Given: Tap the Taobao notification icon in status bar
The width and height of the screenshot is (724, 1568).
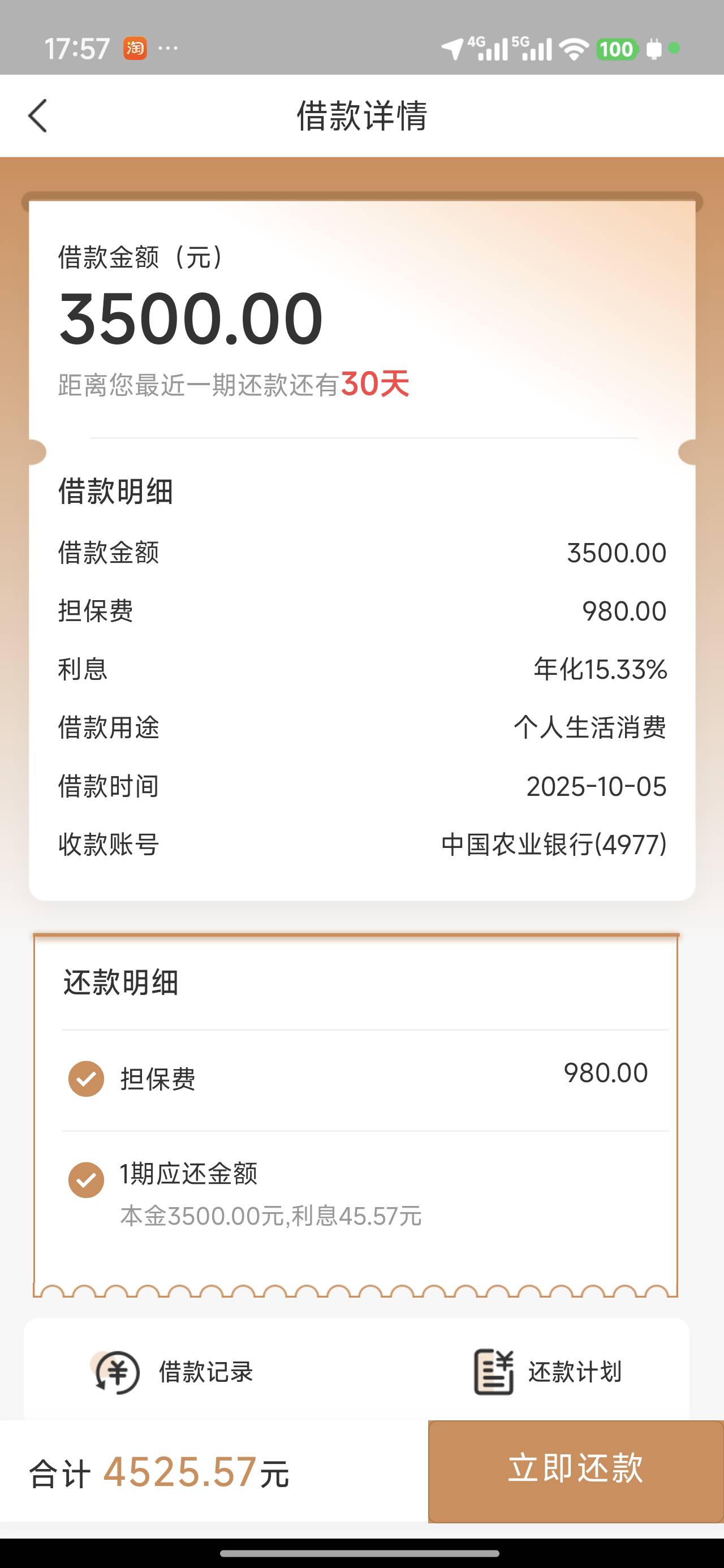Looking at the screenshot, I should click(135, 48).
